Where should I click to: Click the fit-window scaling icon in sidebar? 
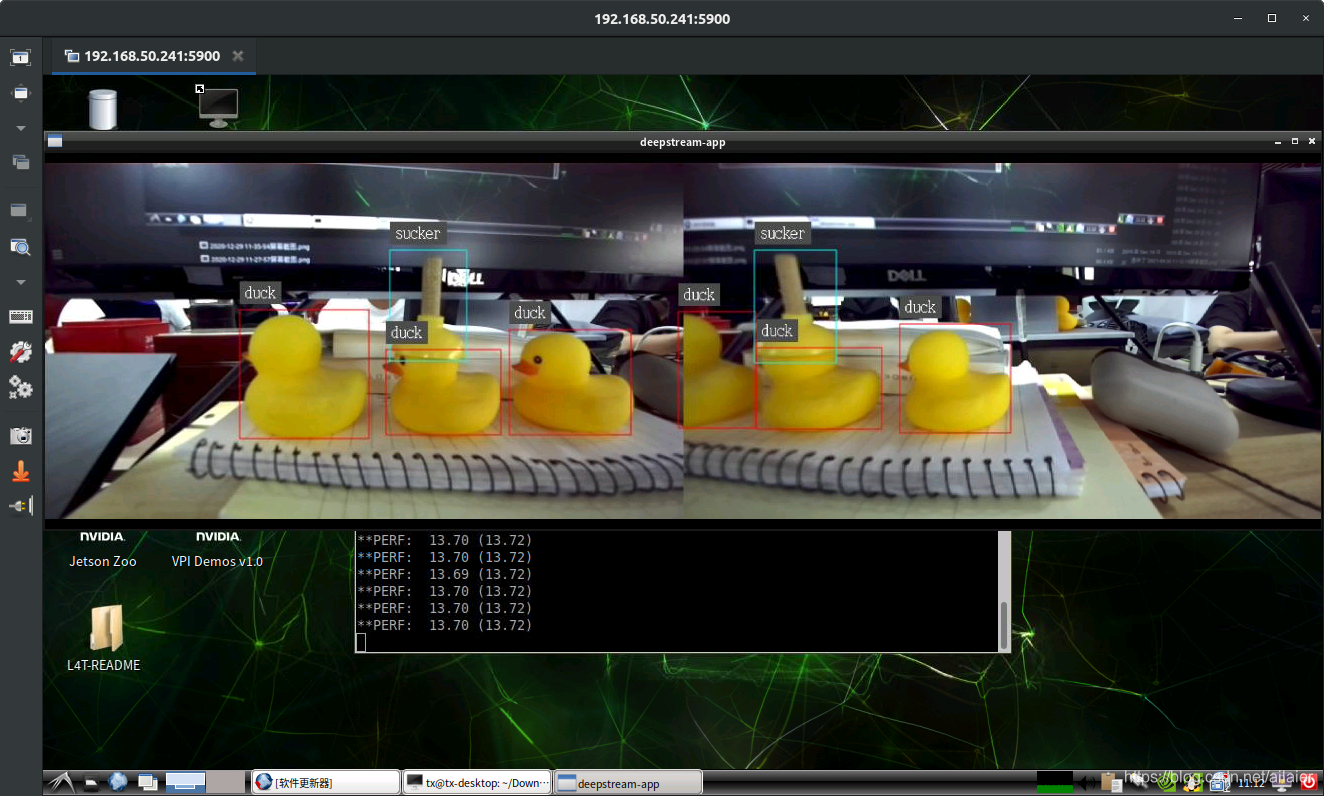pyautogui.click(x=20, y=93)
